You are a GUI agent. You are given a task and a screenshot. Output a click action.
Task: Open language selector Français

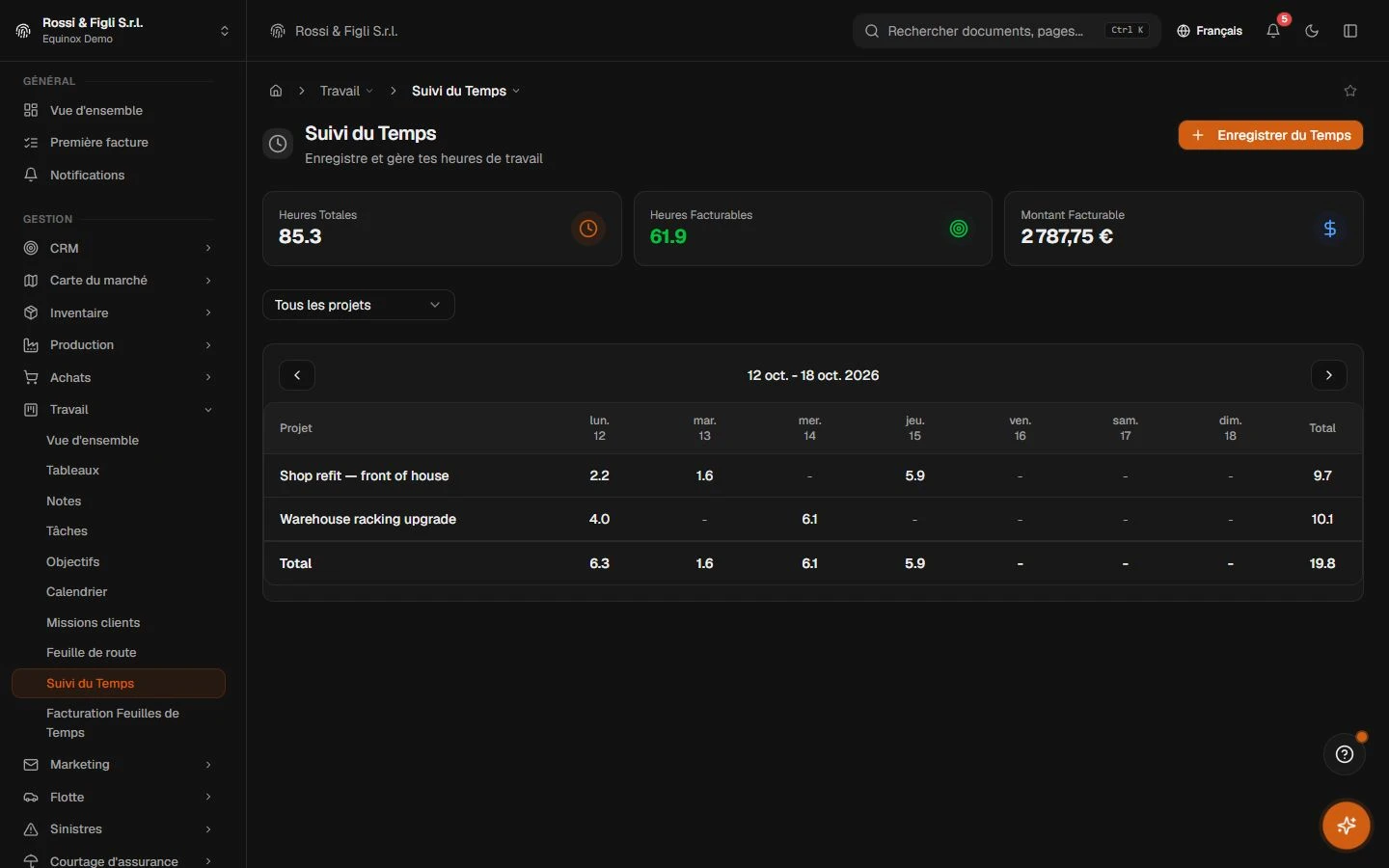[x=1210, y=31]
